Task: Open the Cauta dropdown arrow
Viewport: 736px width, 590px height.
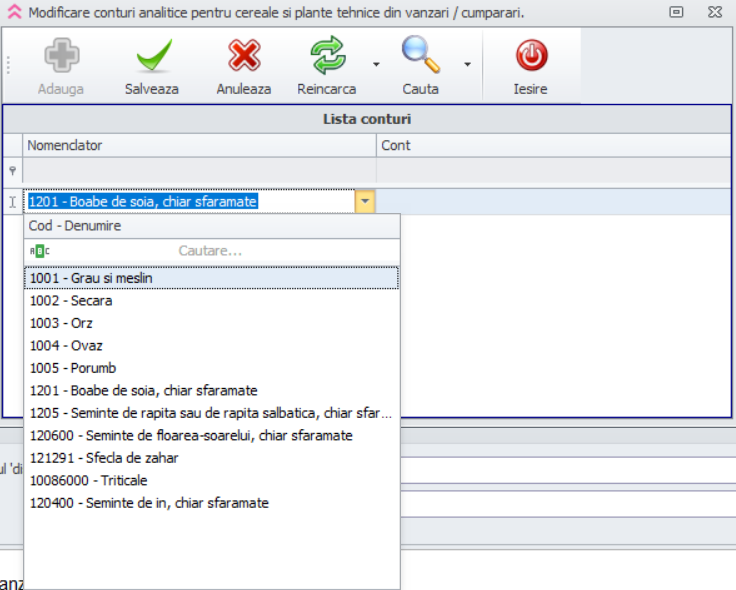Action: click(x=467, y=65)
